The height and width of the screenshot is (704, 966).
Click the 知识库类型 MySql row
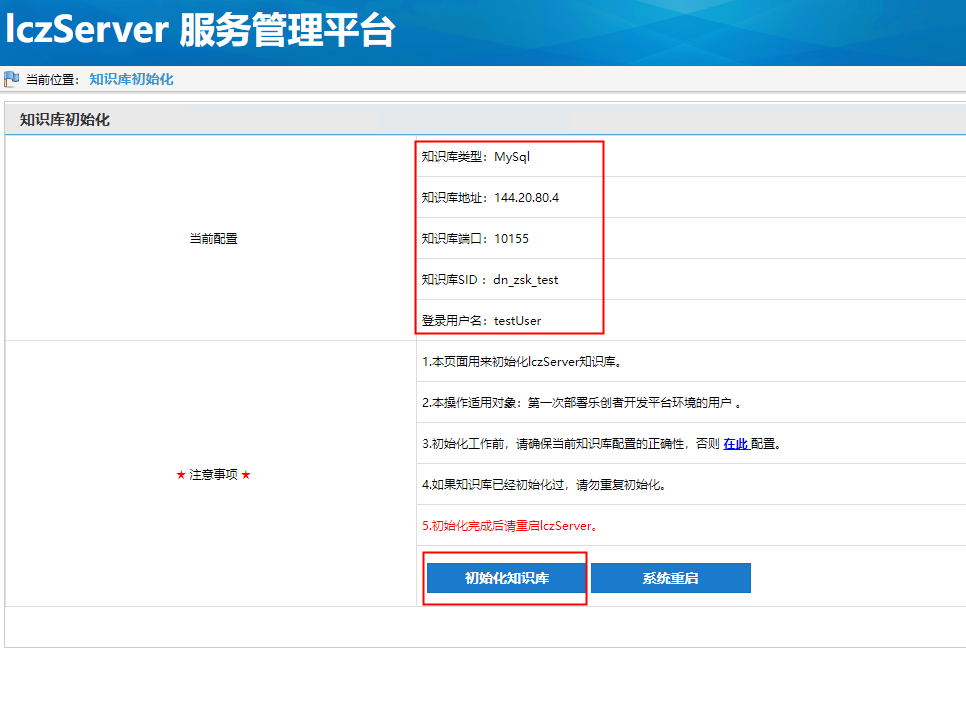click(483, 157)
